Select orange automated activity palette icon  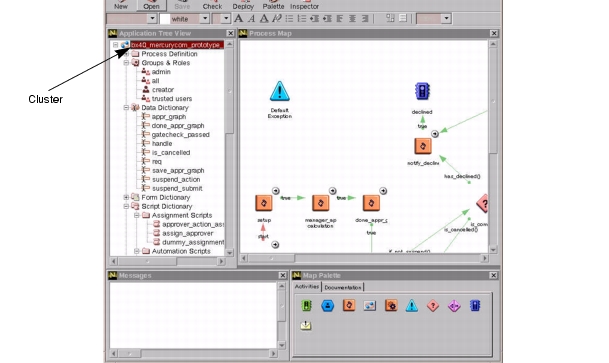point(349,305)
